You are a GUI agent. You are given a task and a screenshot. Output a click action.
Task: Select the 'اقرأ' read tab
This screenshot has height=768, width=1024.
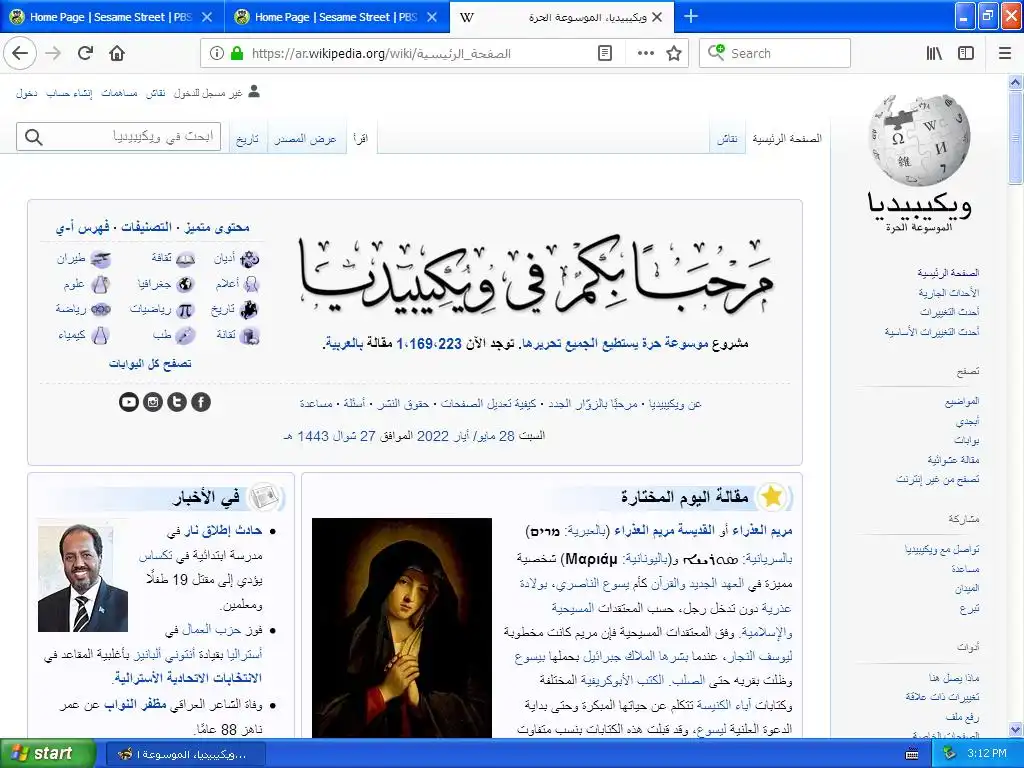(361, 138)
